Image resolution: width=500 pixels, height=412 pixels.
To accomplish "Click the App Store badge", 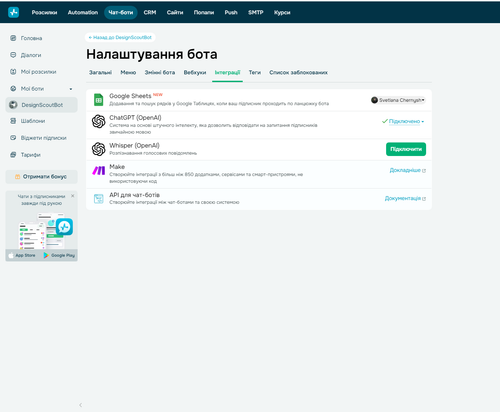I will 23,255.
